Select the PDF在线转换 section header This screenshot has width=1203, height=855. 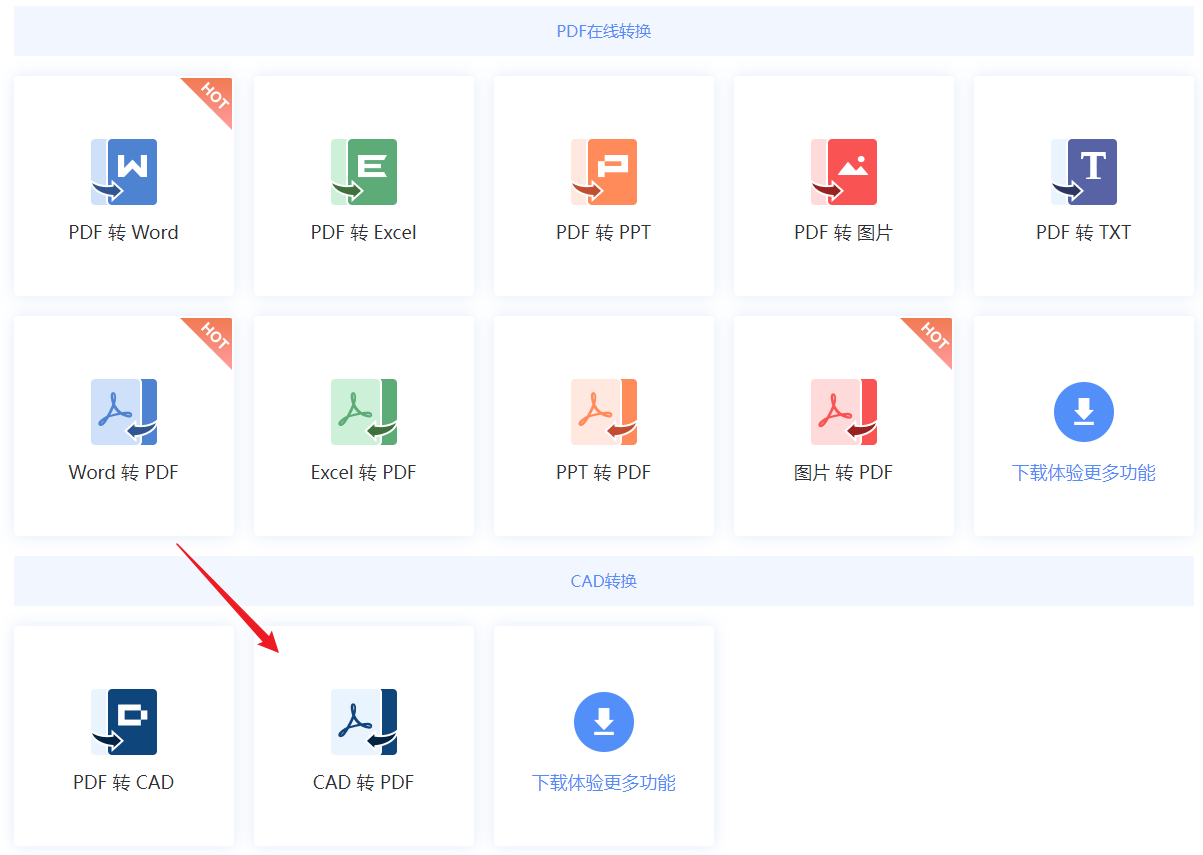click(x=603, y=30)
